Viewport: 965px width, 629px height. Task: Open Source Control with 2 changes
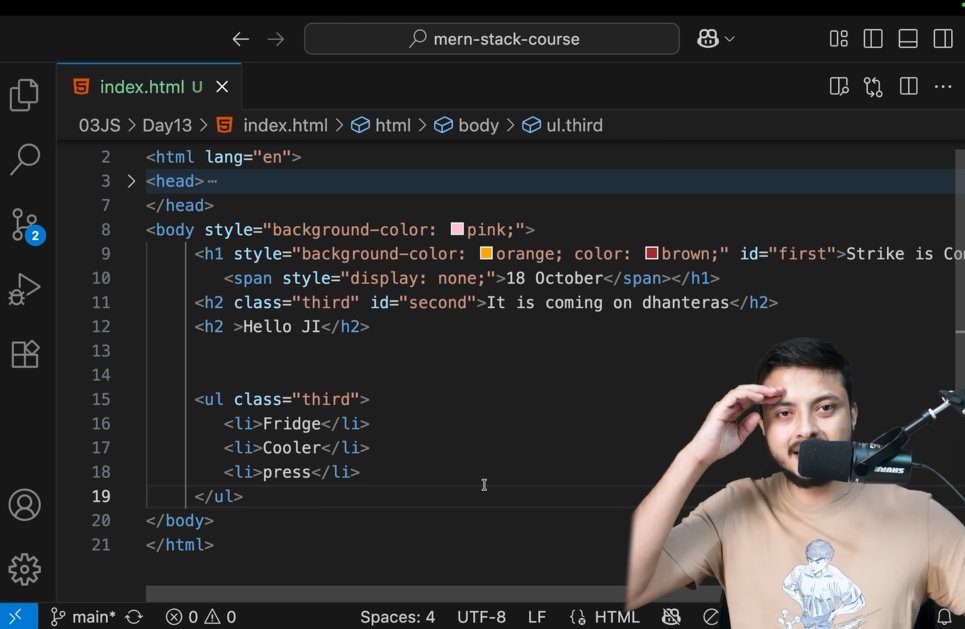(x=28, y=225)
